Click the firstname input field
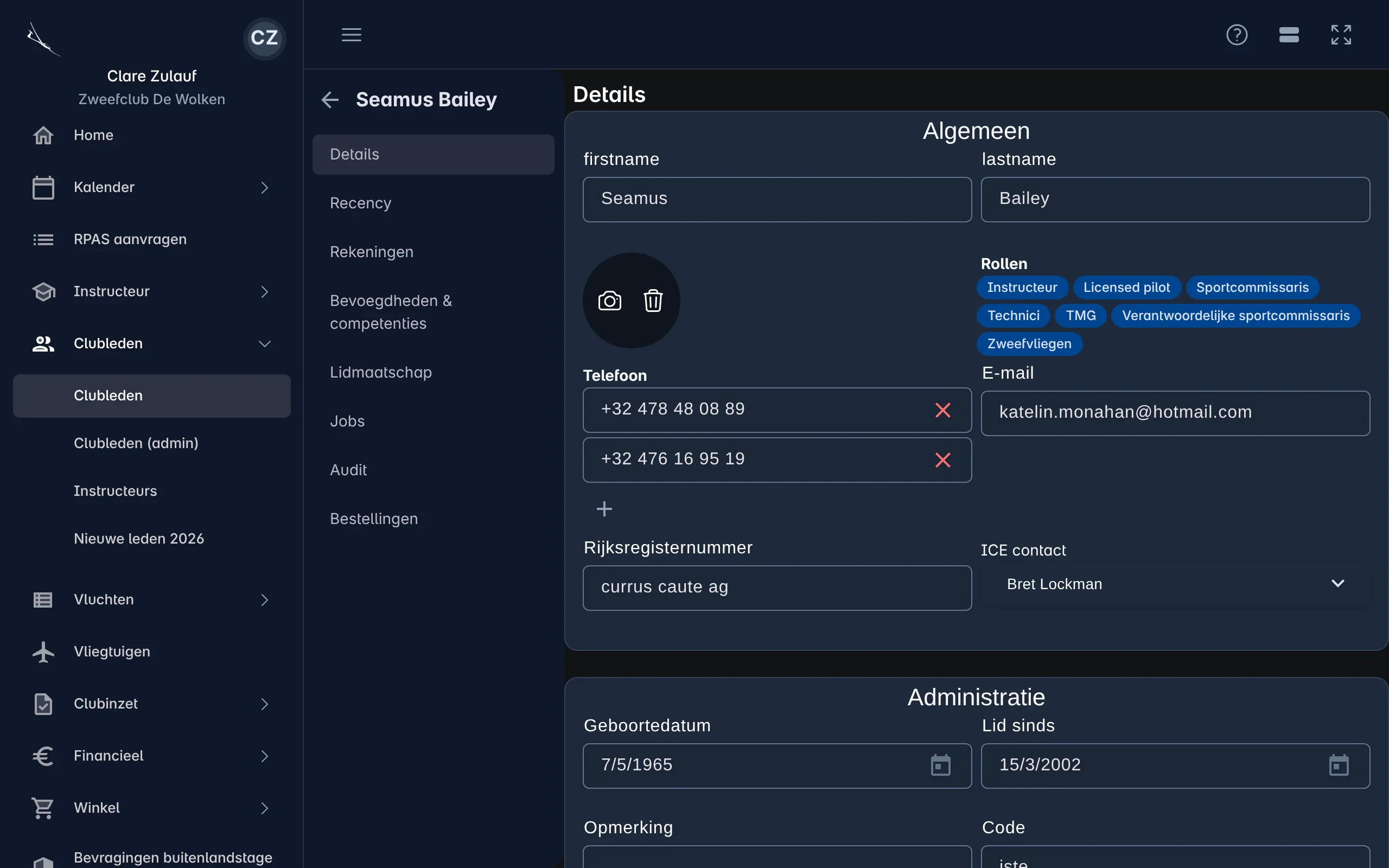Screen dimensions: 1389x868 pyautogui.click(x=777, y=199)
